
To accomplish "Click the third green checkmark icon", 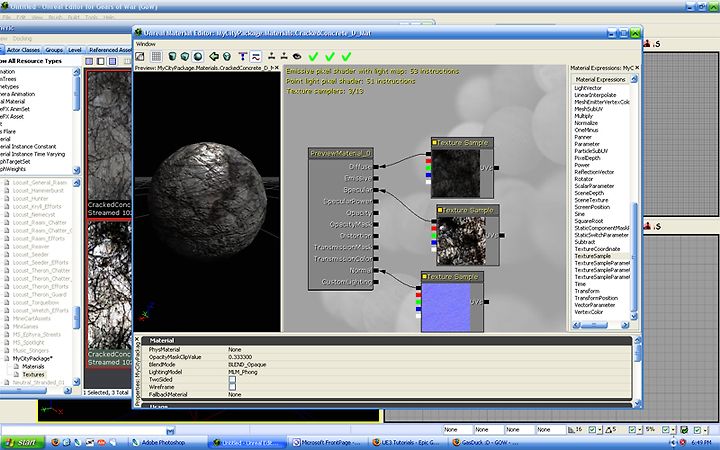I will point(346,56).
